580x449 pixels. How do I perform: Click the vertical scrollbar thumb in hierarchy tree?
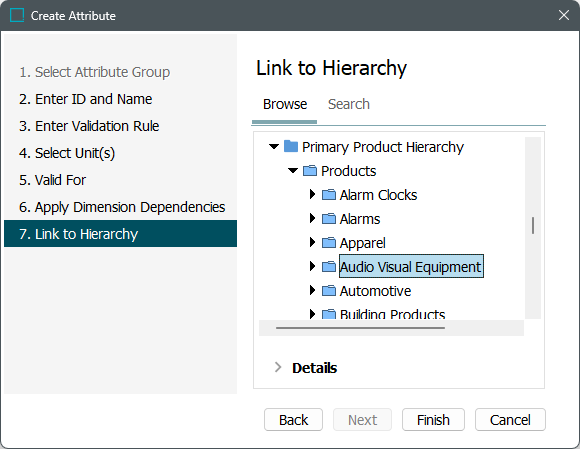[533, 225]
